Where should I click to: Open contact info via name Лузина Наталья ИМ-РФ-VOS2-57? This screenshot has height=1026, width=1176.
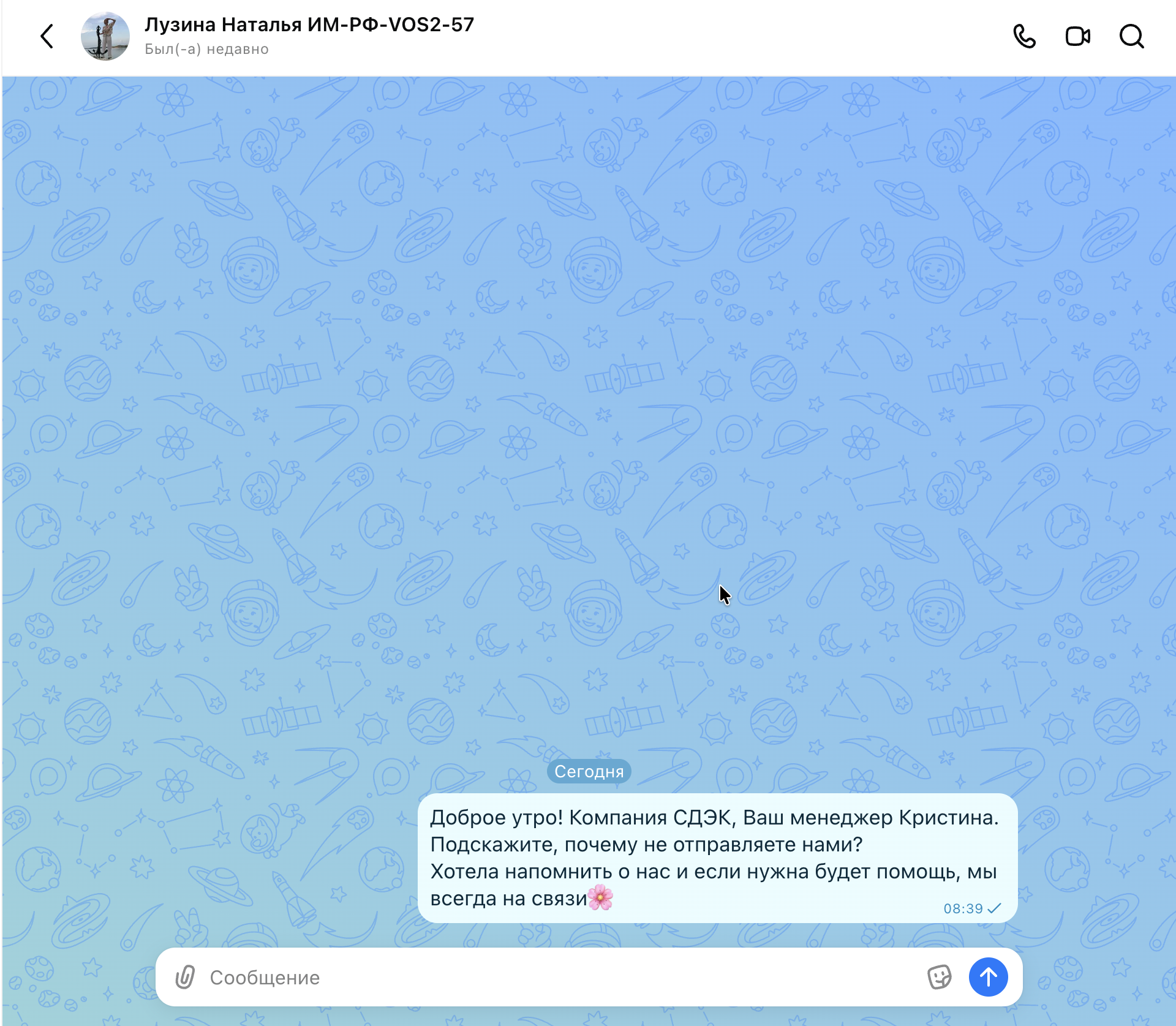(x=309, y=25)
